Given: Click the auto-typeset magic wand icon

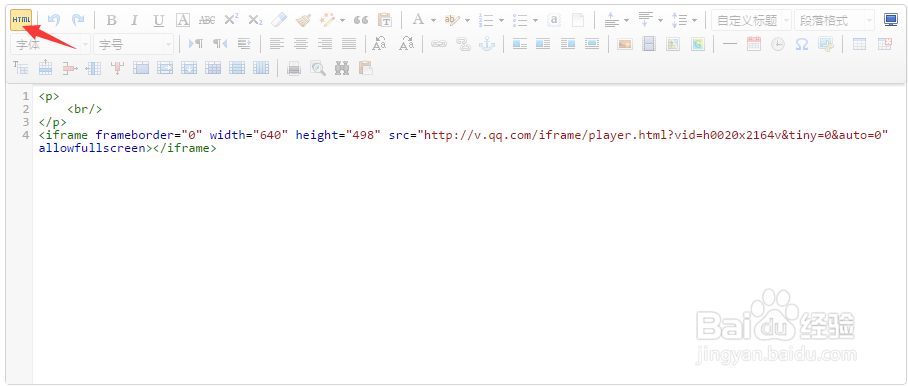Looking at the screenshot, I should [x=327, y=20].
